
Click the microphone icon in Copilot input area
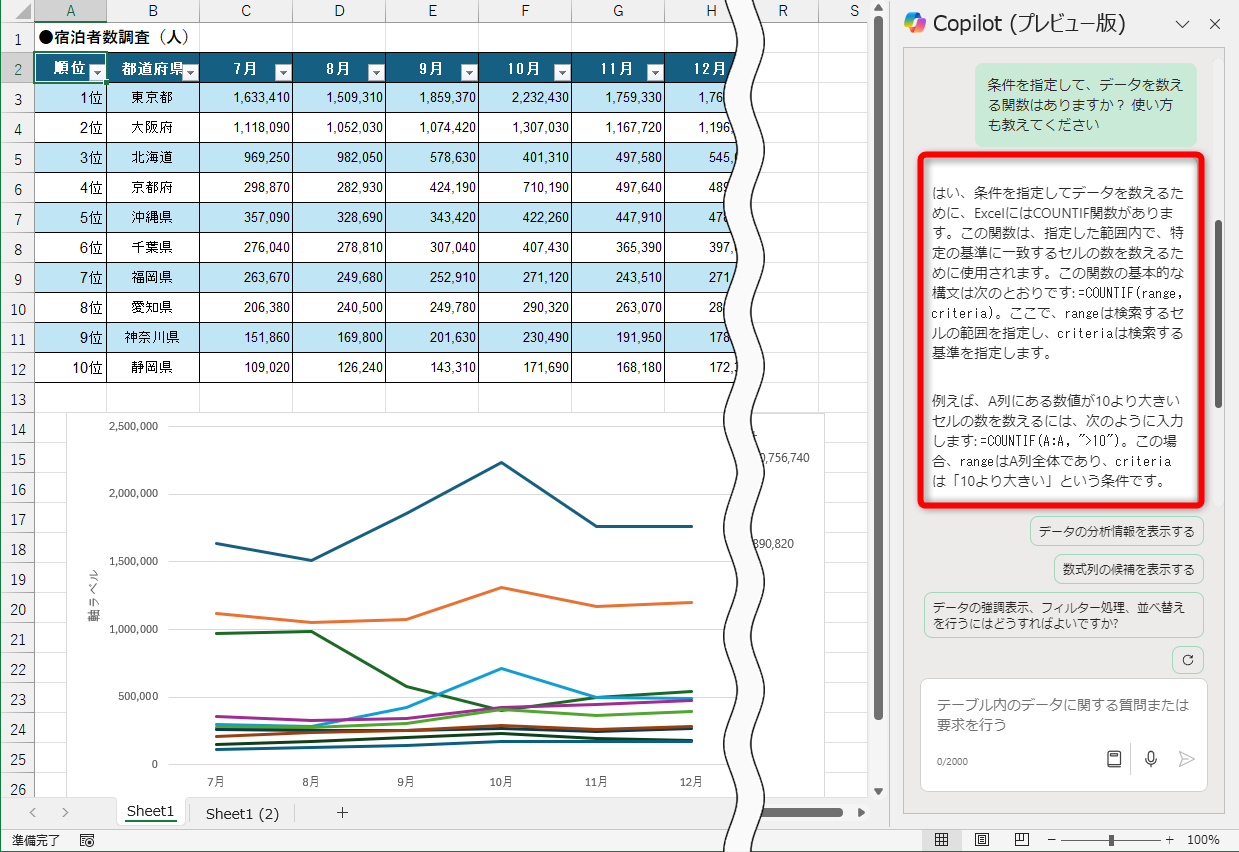point(1150,759)
